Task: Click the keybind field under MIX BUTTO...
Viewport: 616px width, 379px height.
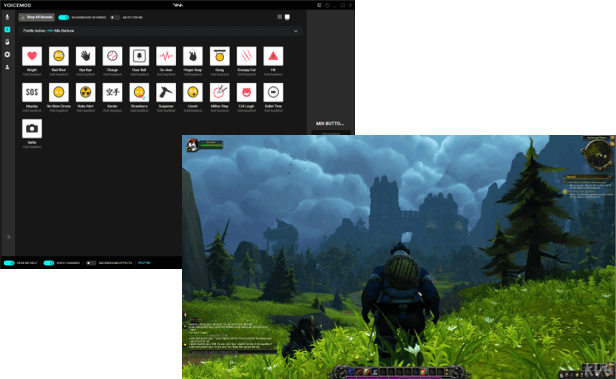Action: 331,133
